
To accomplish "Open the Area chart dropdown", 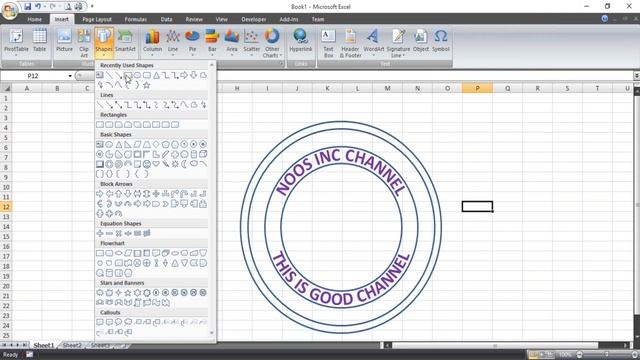I will pos(231,43).
